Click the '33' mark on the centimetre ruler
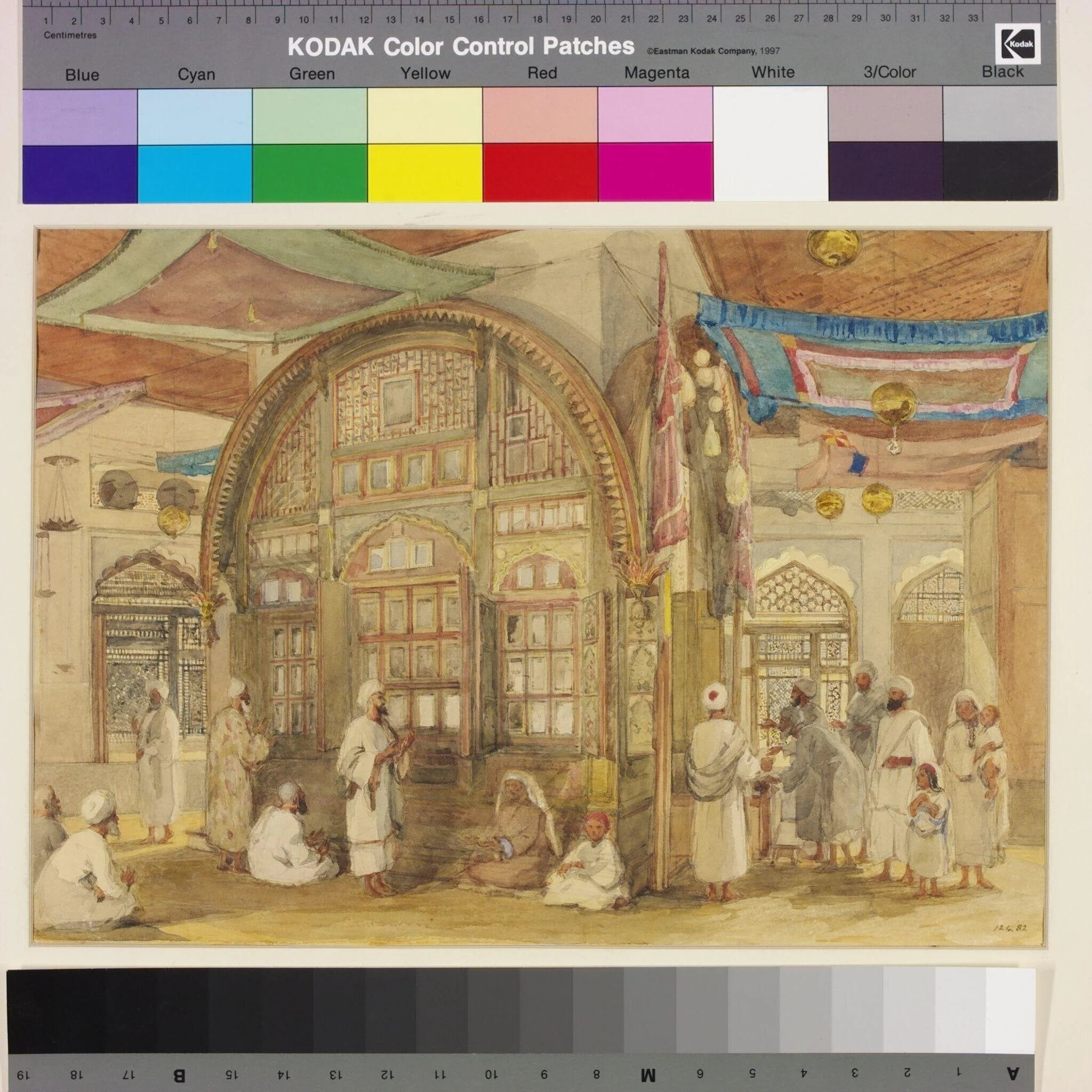The height and width of the screenshot is (1092, 1092). pos(973,18)
